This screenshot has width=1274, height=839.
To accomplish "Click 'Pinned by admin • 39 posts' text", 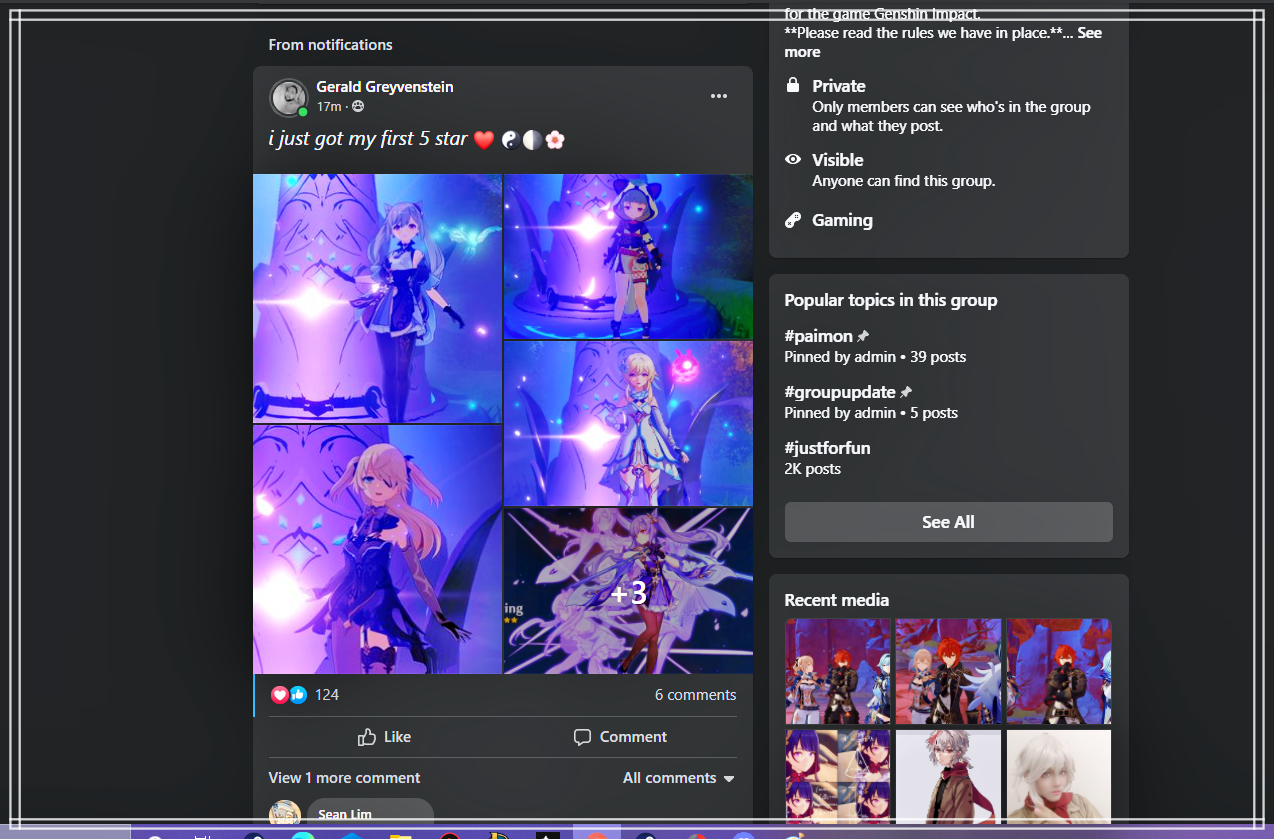I will [x=875, y=357].
